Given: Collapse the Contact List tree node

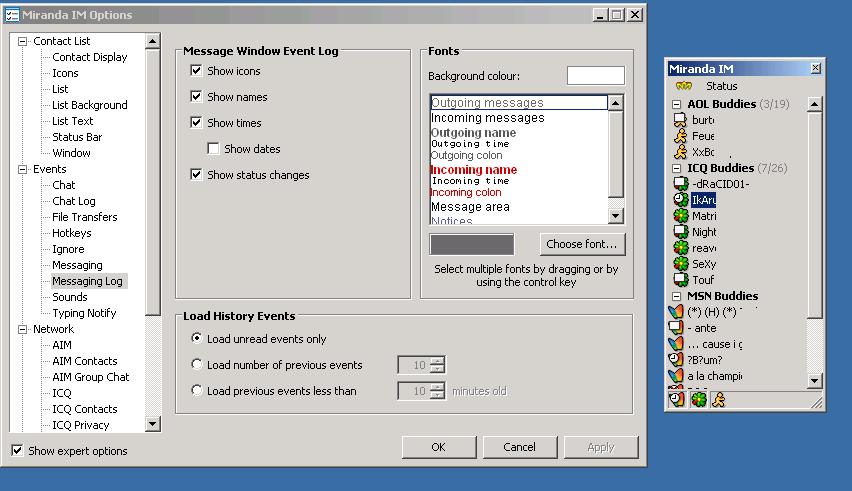Looking at the screenshot, I should 22,41.
